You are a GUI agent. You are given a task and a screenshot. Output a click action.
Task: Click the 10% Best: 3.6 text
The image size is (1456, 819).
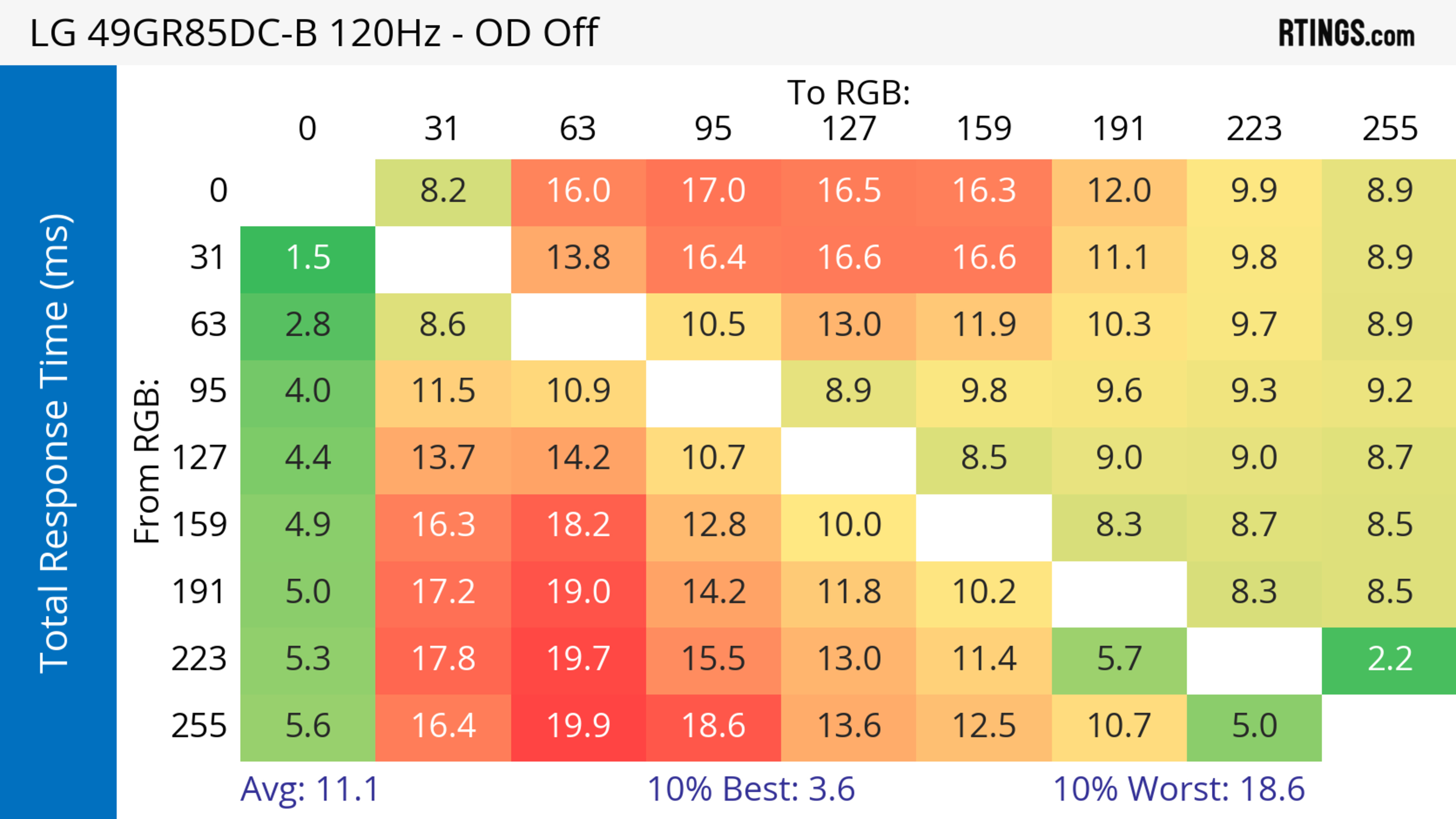[751, 789]
